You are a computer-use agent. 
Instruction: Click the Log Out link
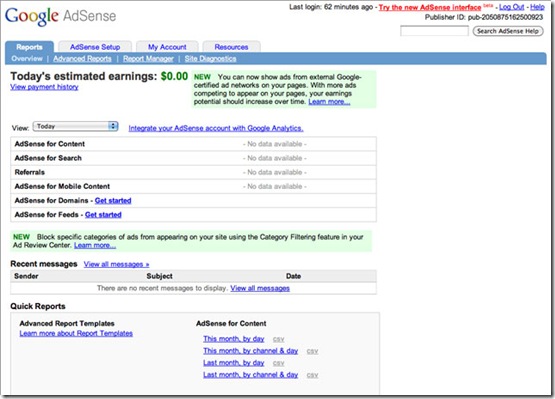[511, 7]
